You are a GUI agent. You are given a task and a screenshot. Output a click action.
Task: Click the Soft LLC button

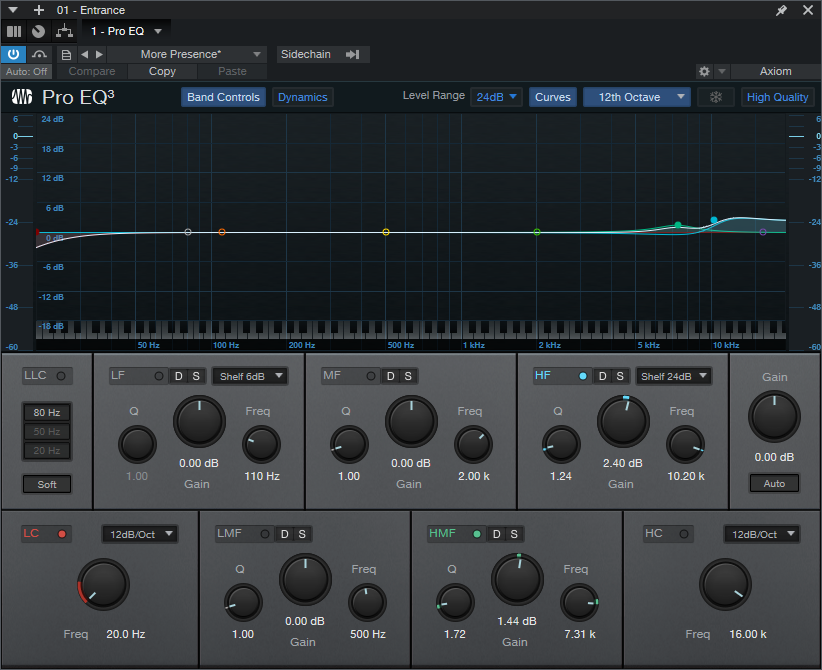47,484
